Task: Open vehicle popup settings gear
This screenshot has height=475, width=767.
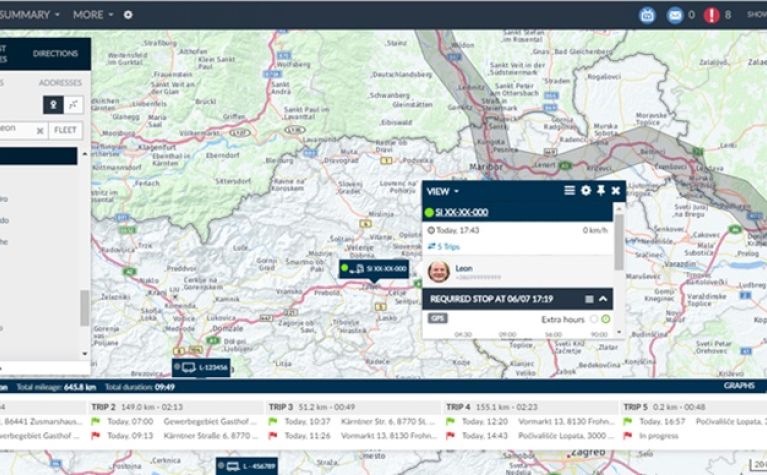Action: point(586,190)
